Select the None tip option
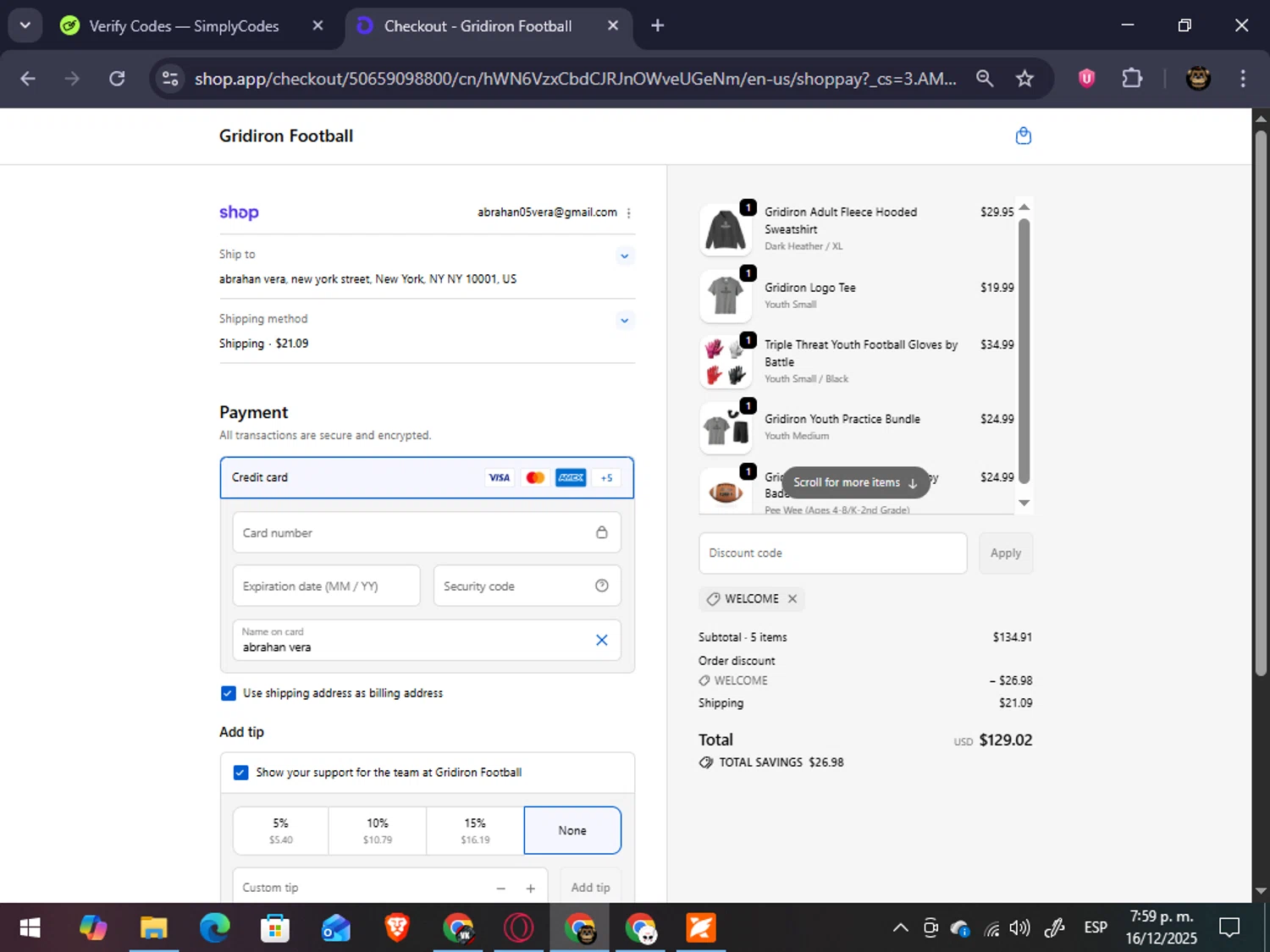1270x952 pixels. coord(572,830)
